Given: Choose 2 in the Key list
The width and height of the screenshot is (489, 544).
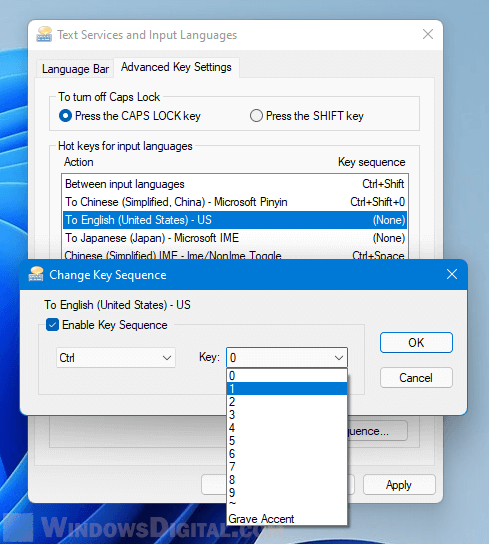Looking at the screenshot, I should (287, 402).
